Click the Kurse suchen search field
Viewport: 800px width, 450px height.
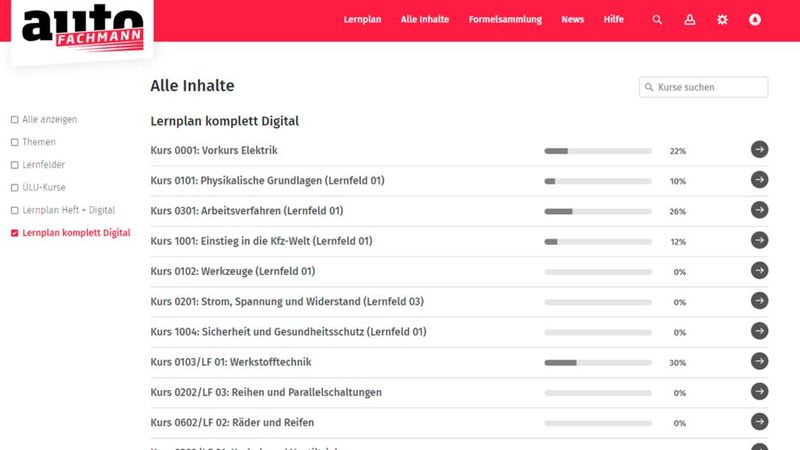click(704, 87)
